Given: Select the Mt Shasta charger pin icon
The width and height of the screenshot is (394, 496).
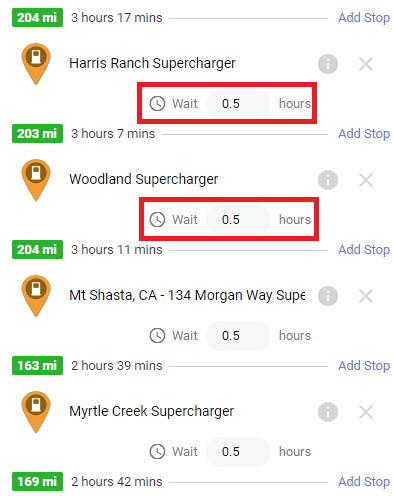Looking at the screenshot, I should pos(36,296).
